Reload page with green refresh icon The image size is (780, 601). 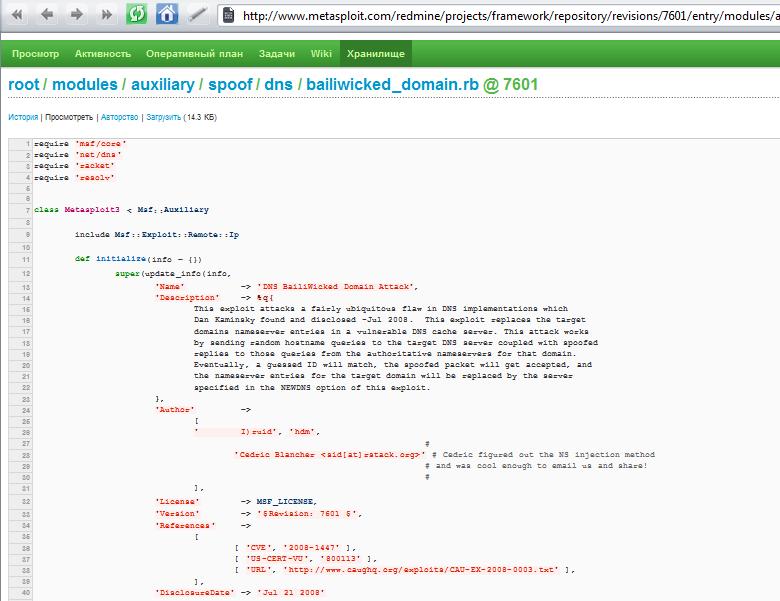136,14
